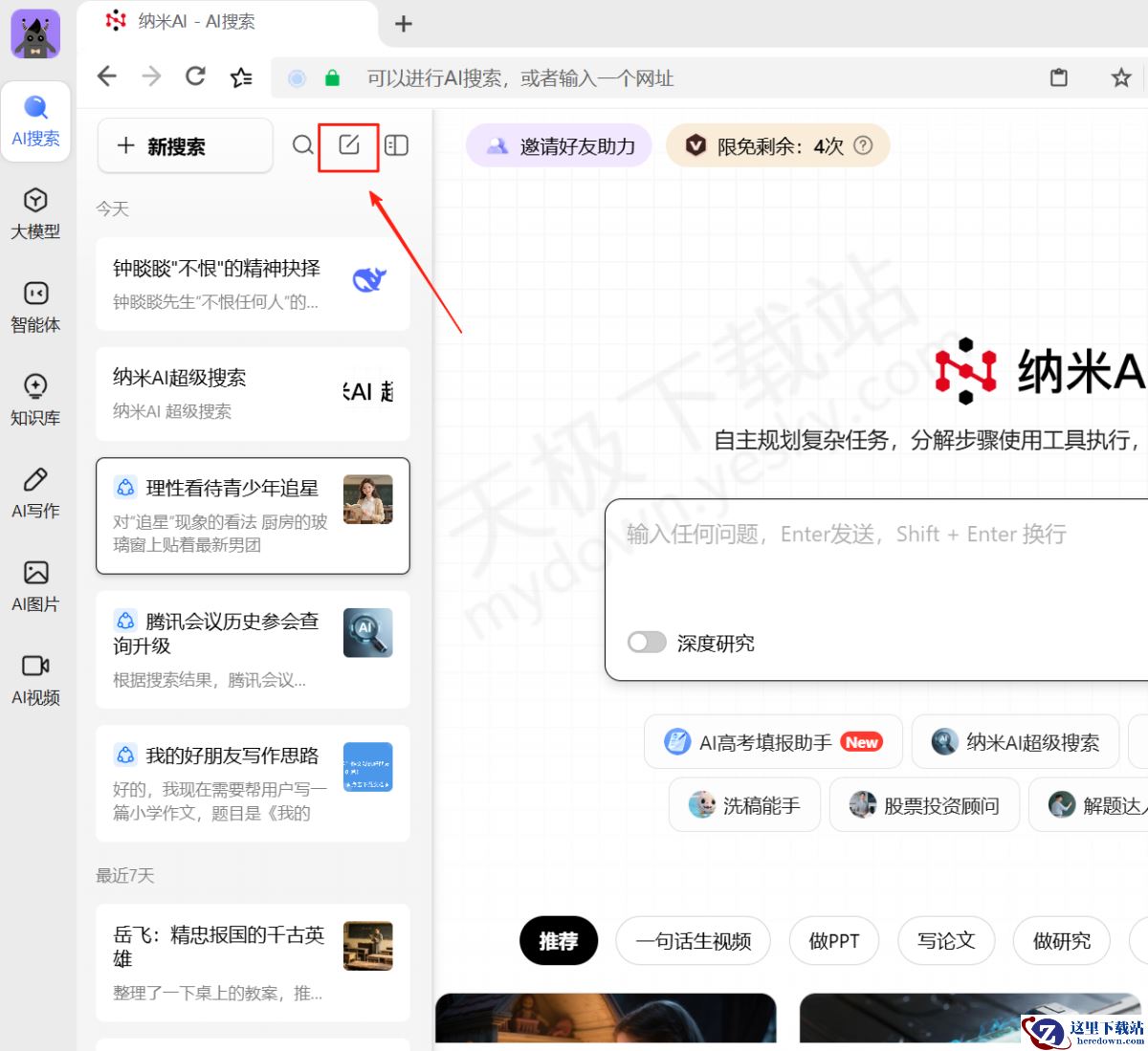Click the thumbnail on 理性看待青少年追星 card
Image resolution: width=1148 pixels, height=1051 pixels.
click(368, 499)
